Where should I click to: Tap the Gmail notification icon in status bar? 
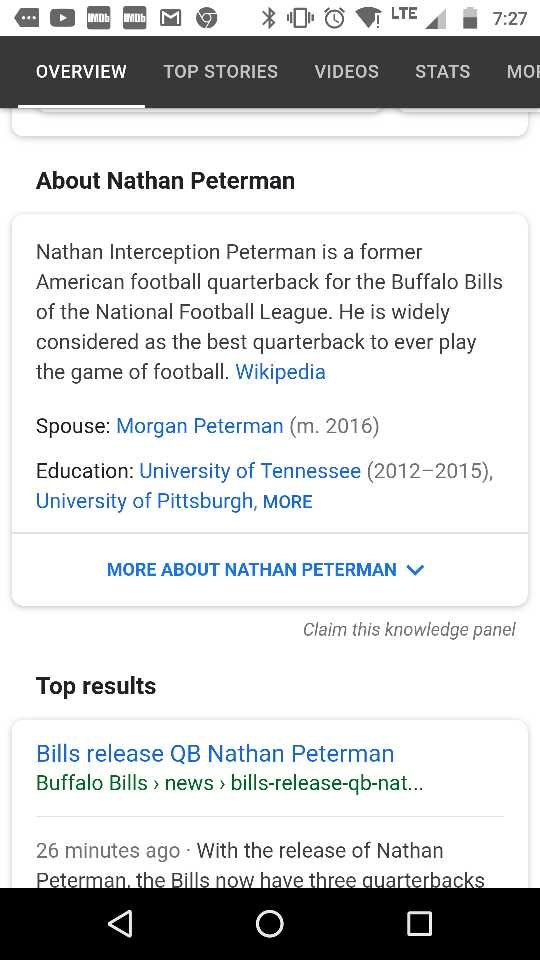170,19
